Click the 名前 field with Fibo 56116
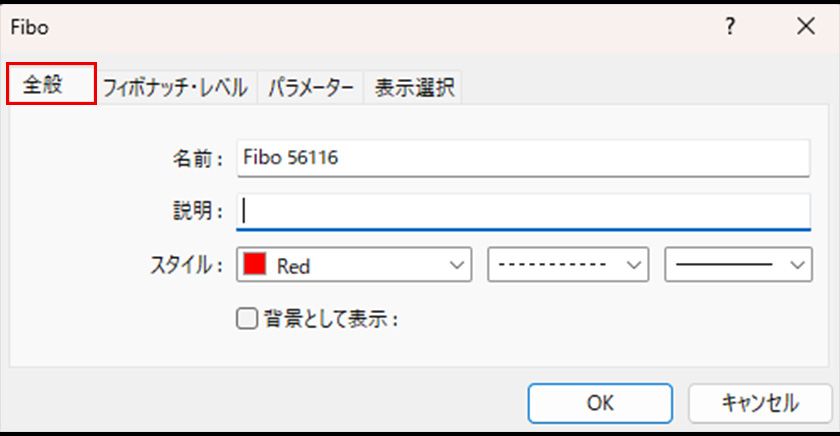Image resolution: width=840 pixels, height=436 pixels. coord(523,157)
